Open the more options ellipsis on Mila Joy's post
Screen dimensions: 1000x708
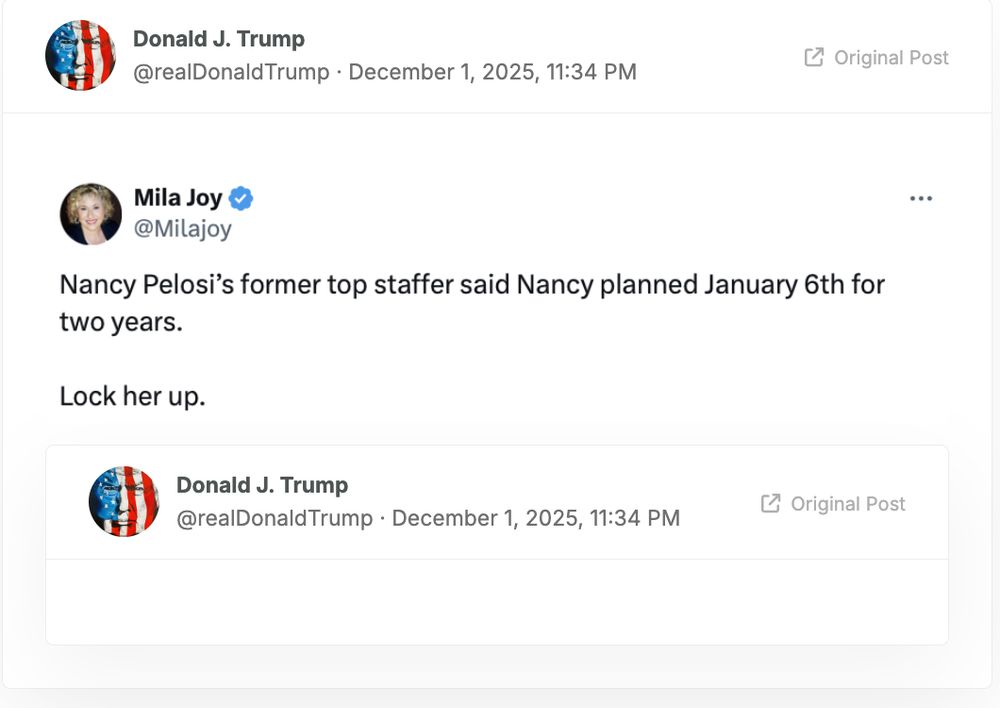coord(920,198)
